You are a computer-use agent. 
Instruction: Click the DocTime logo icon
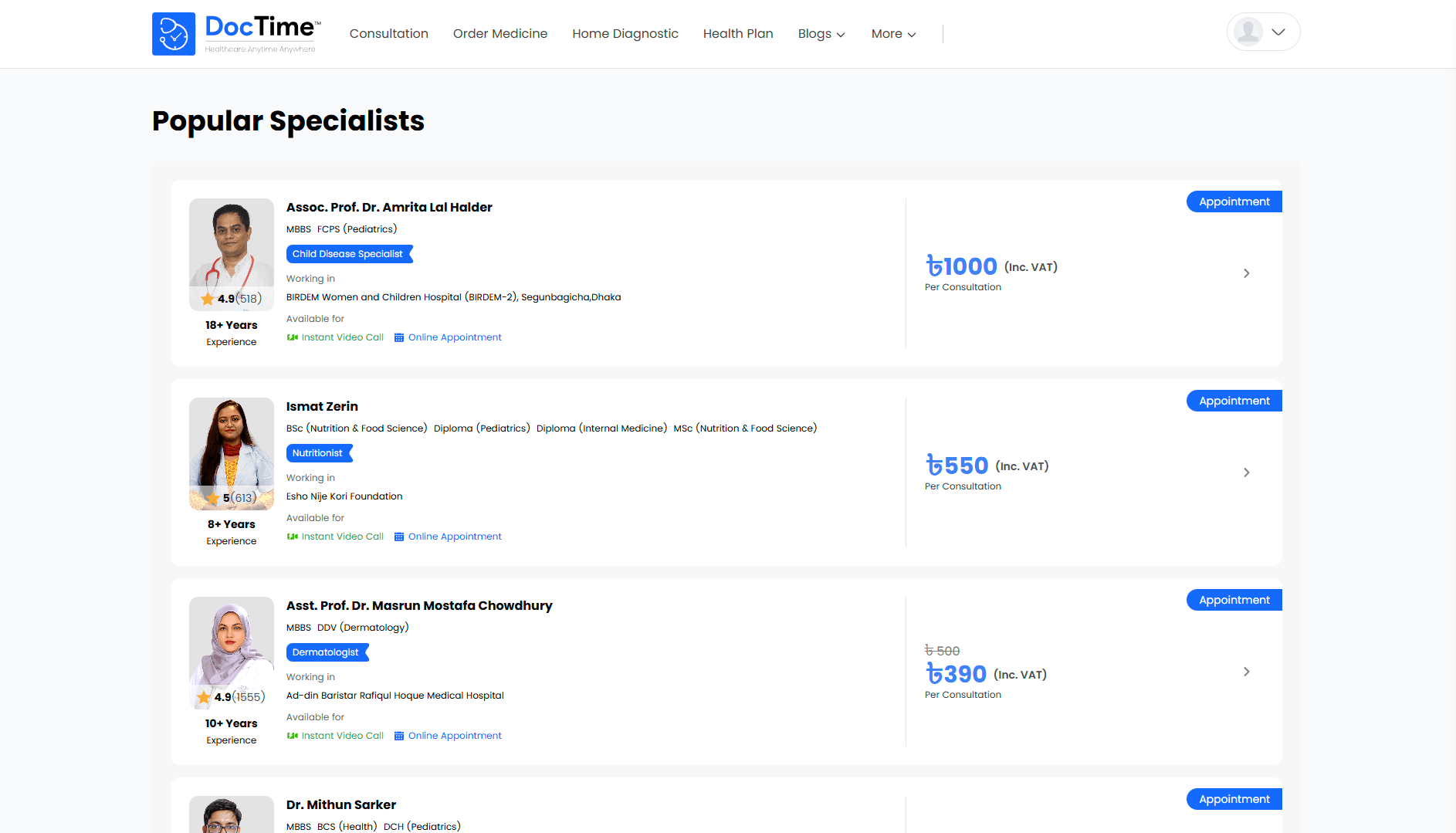[x=174, y=34]
